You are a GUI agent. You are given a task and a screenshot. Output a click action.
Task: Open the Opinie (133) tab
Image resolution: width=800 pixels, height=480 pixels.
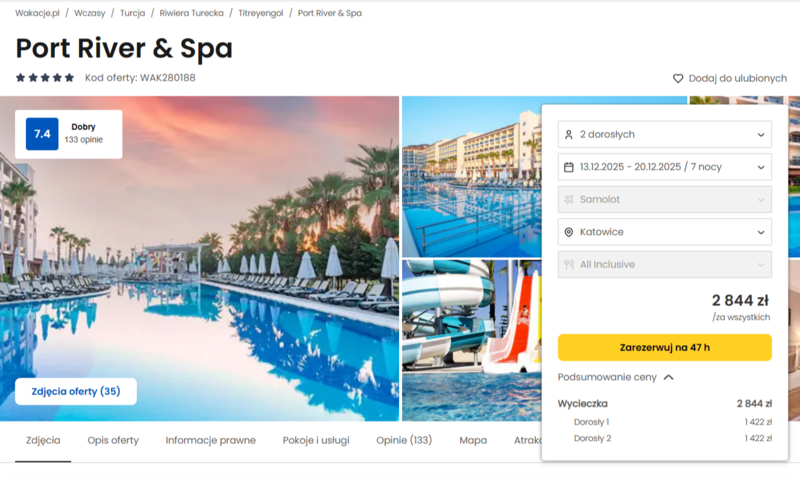pos(404,440)
